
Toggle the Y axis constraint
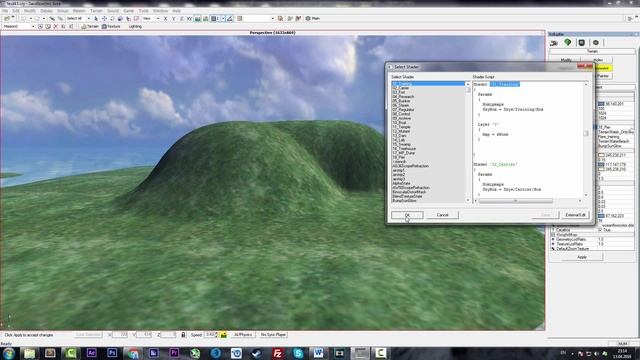(x=173, y=18)
